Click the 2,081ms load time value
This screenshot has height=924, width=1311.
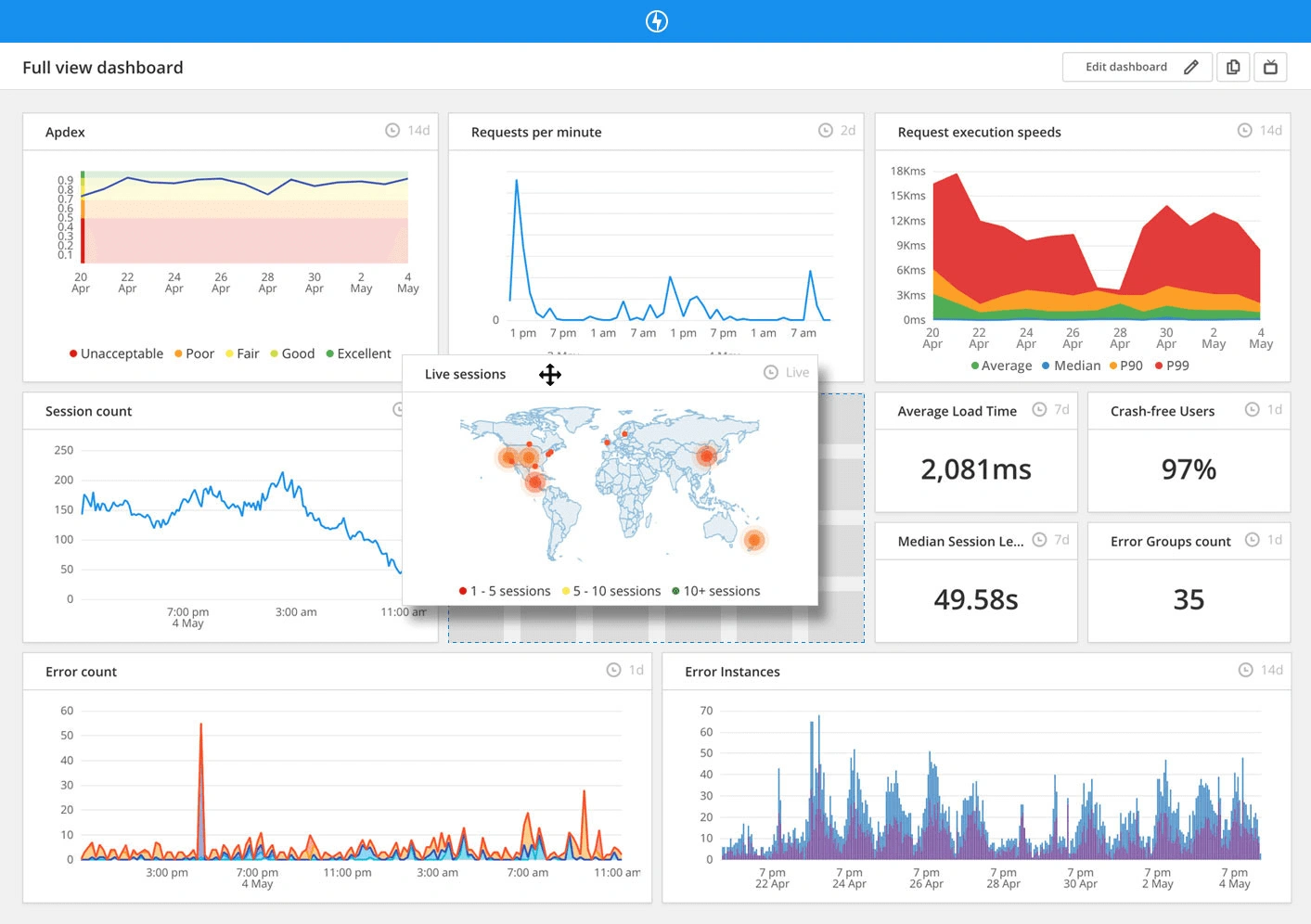click(x=976, y=469)
